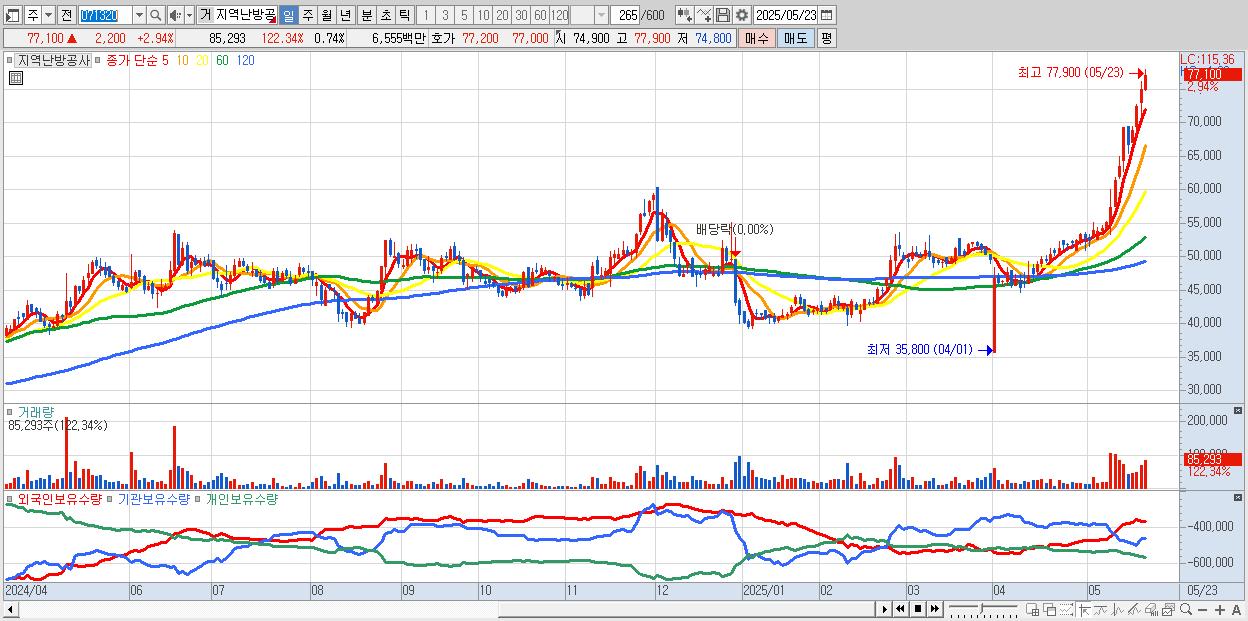Select the 년 (yearly) period button
Image resolution: width=1248 pixels, height=621 pixels.
click(x=345, y=15)
